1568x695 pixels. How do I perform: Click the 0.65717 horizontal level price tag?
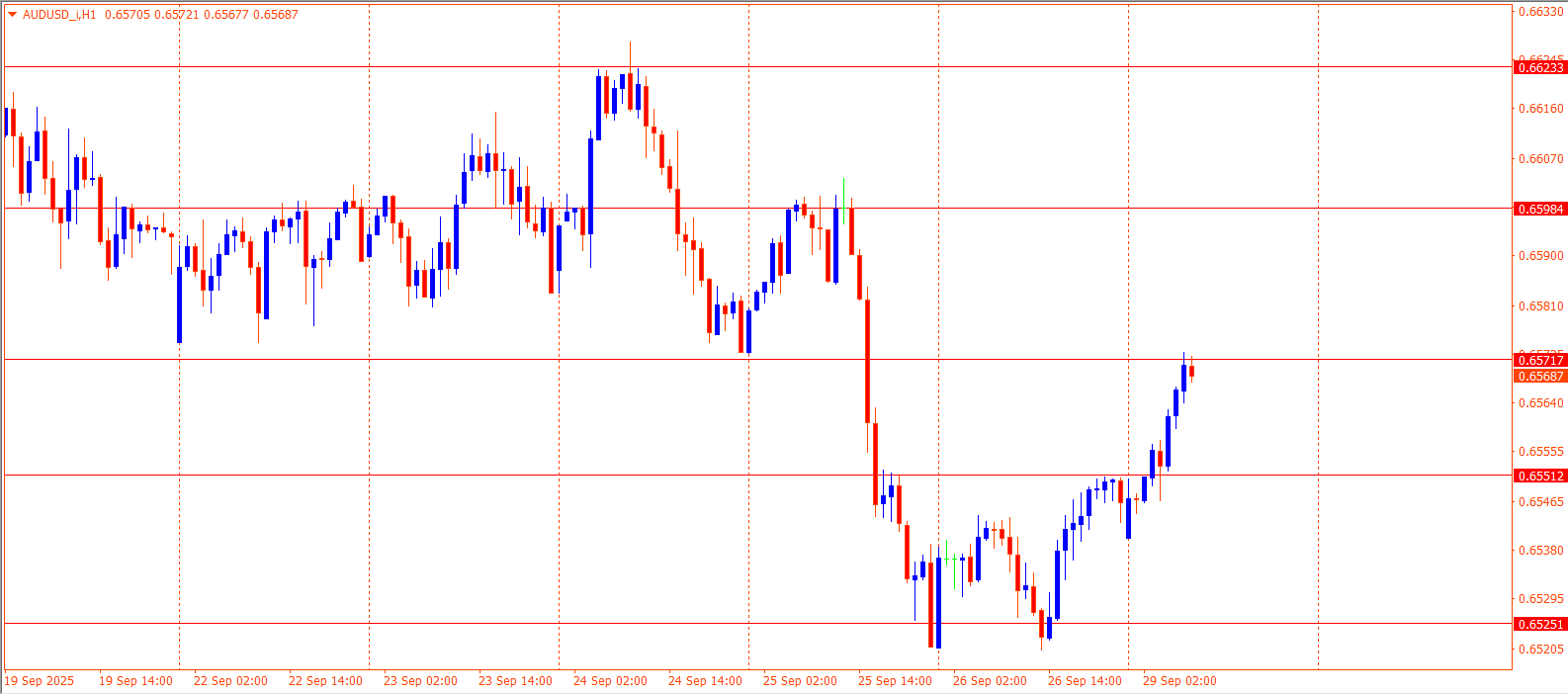[x=1540, y=360]
